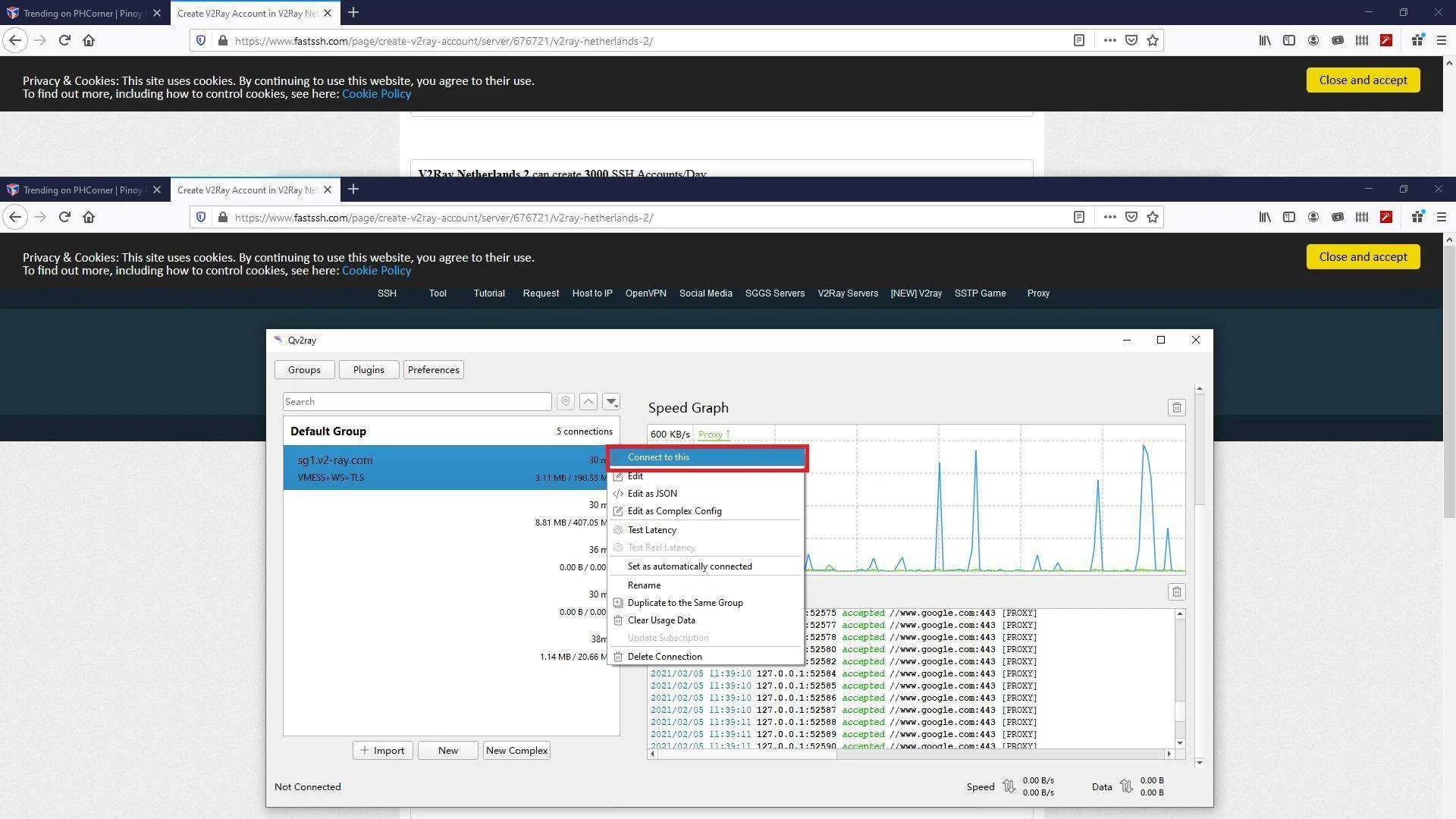Click the Import button in Qv2ray

click(x=382, y=751)
